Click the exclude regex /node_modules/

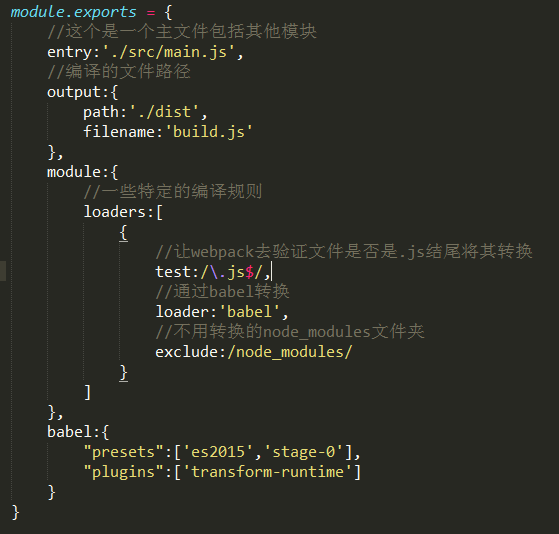289,352
